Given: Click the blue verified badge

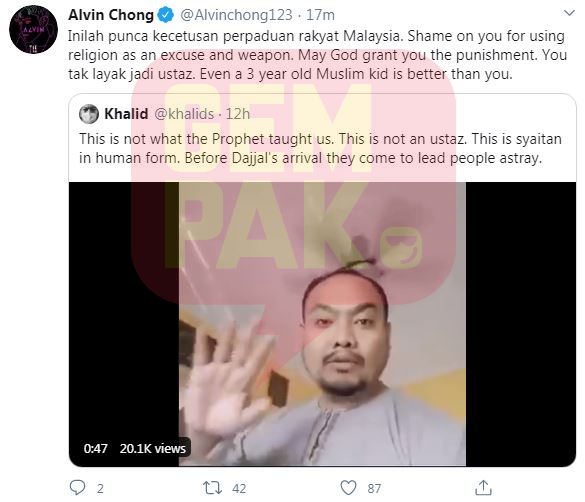Looking at the screenshot, I should click(x=166, y=15).
